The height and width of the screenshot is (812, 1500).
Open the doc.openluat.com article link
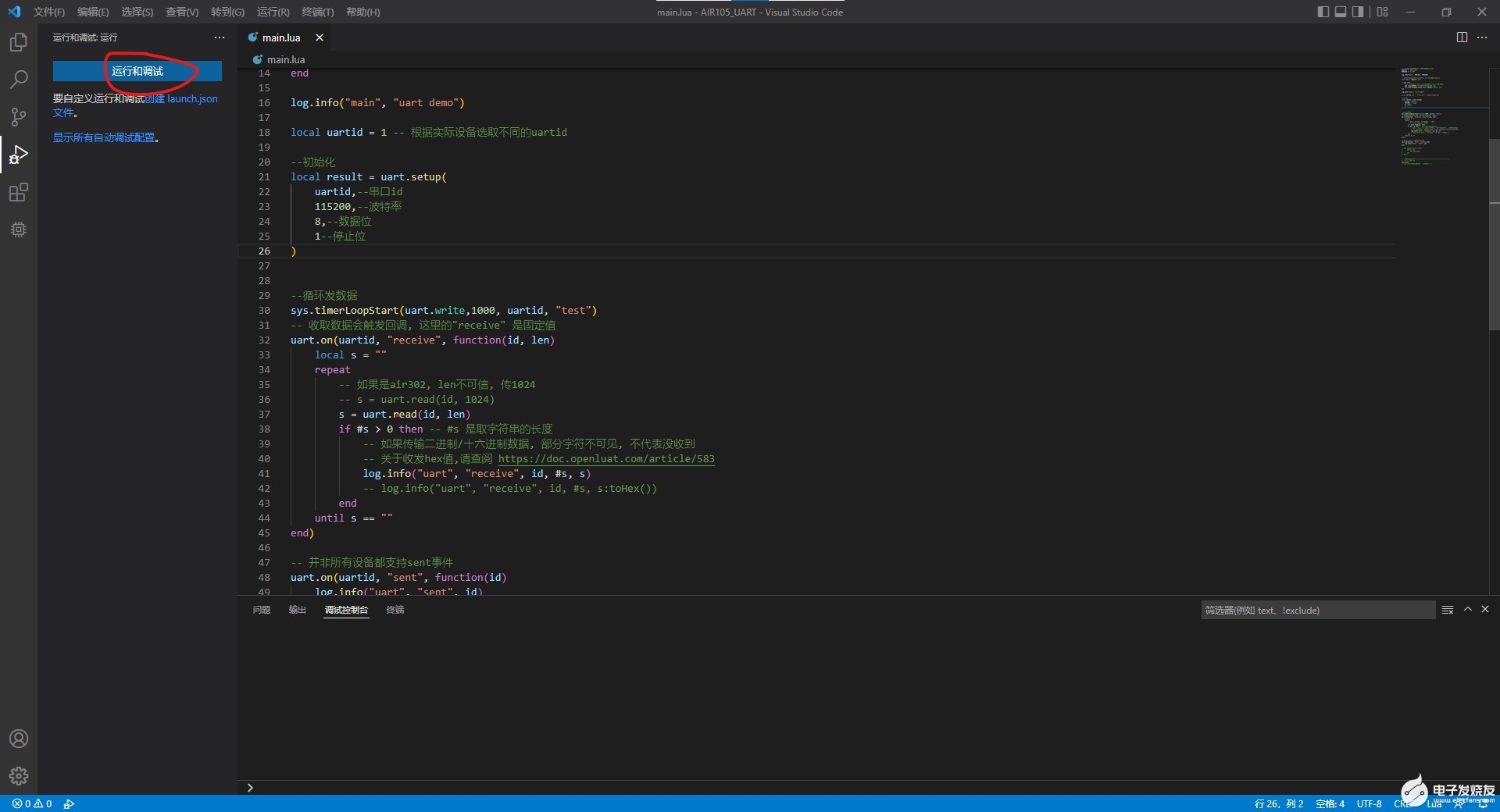606,458
